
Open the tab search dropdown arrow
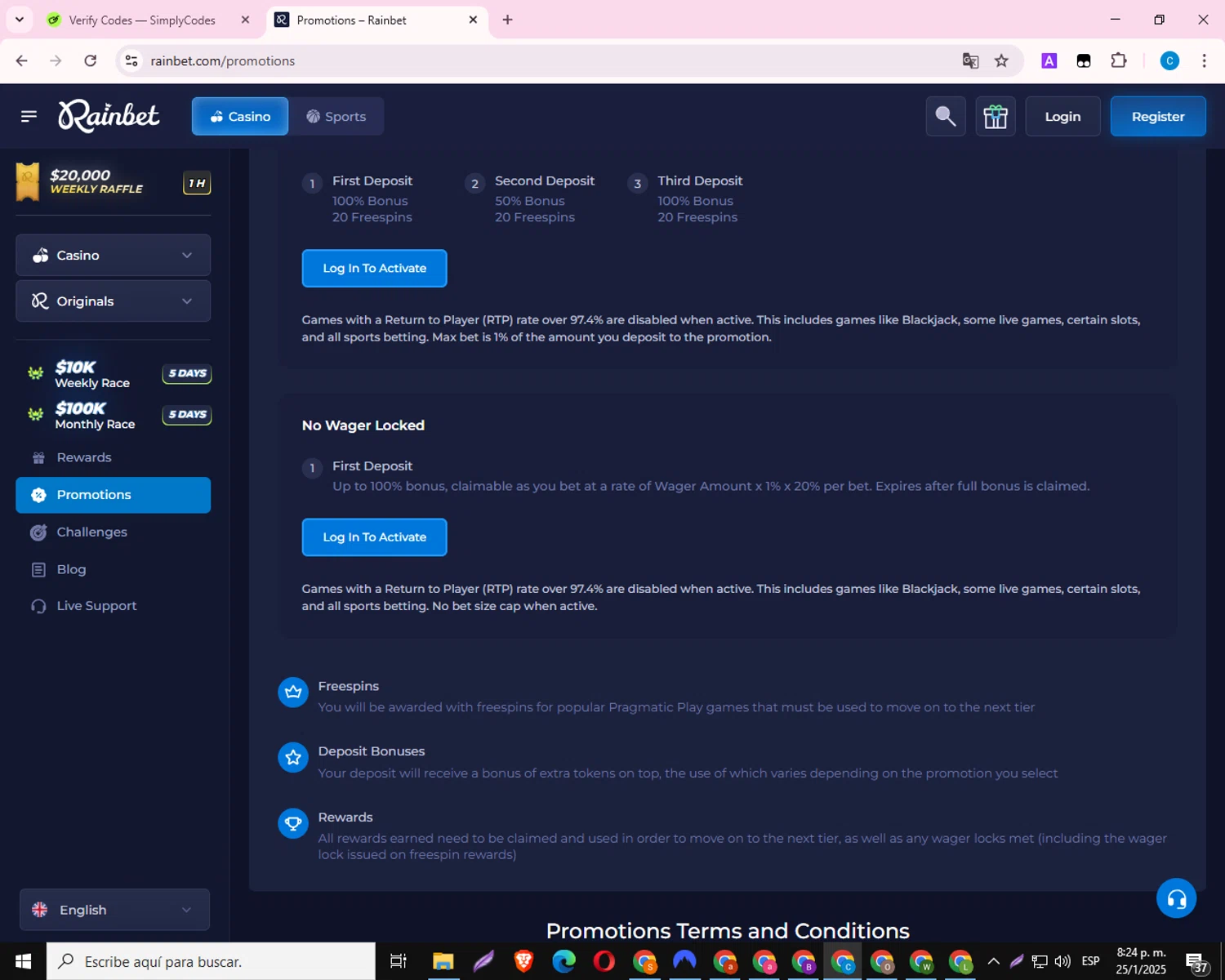click(19, 20)
